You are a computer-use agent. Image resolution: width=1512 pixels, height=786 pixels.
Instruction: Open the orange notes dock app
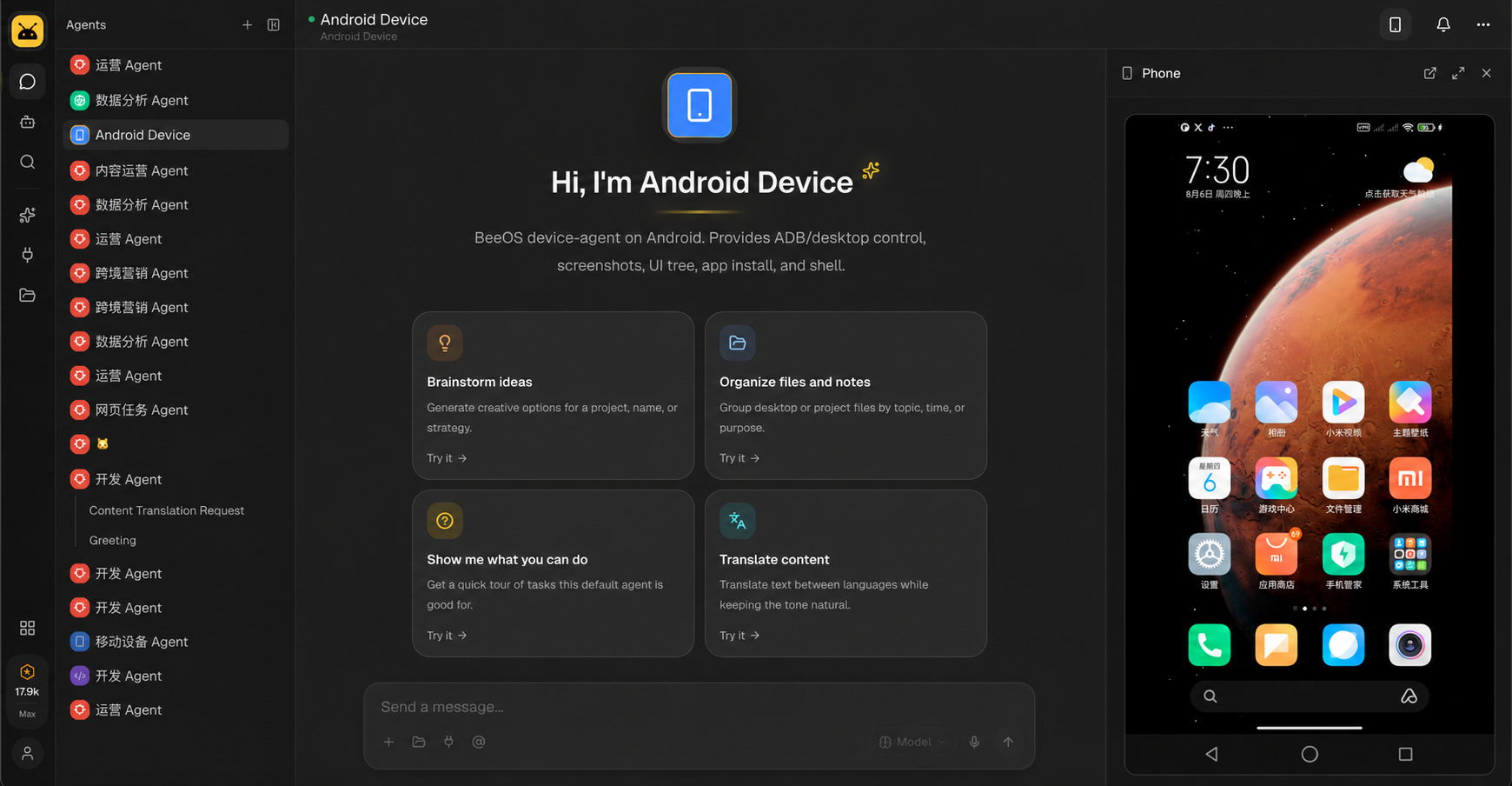pyautogui.click(x=1277, y=645)
